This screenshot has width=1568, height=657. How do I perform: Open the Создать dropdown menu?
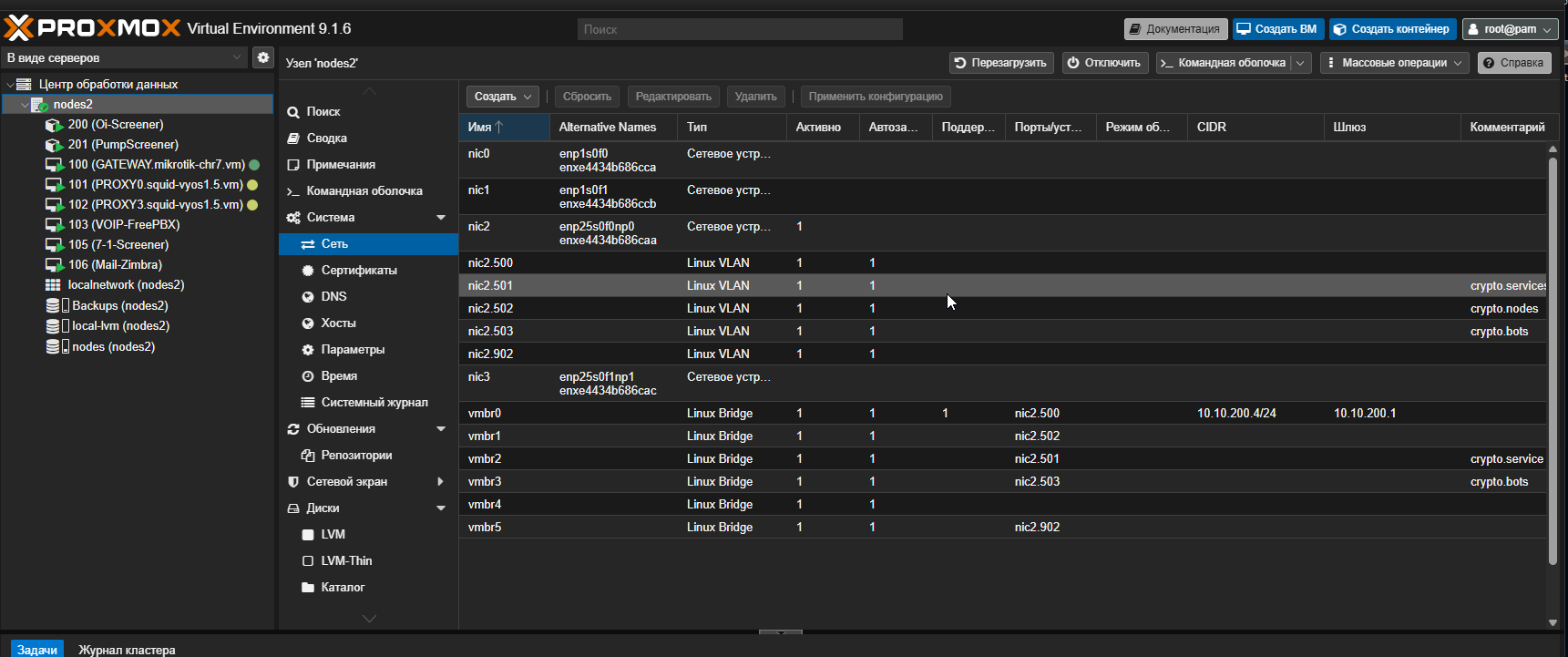(x=503, y=97)
